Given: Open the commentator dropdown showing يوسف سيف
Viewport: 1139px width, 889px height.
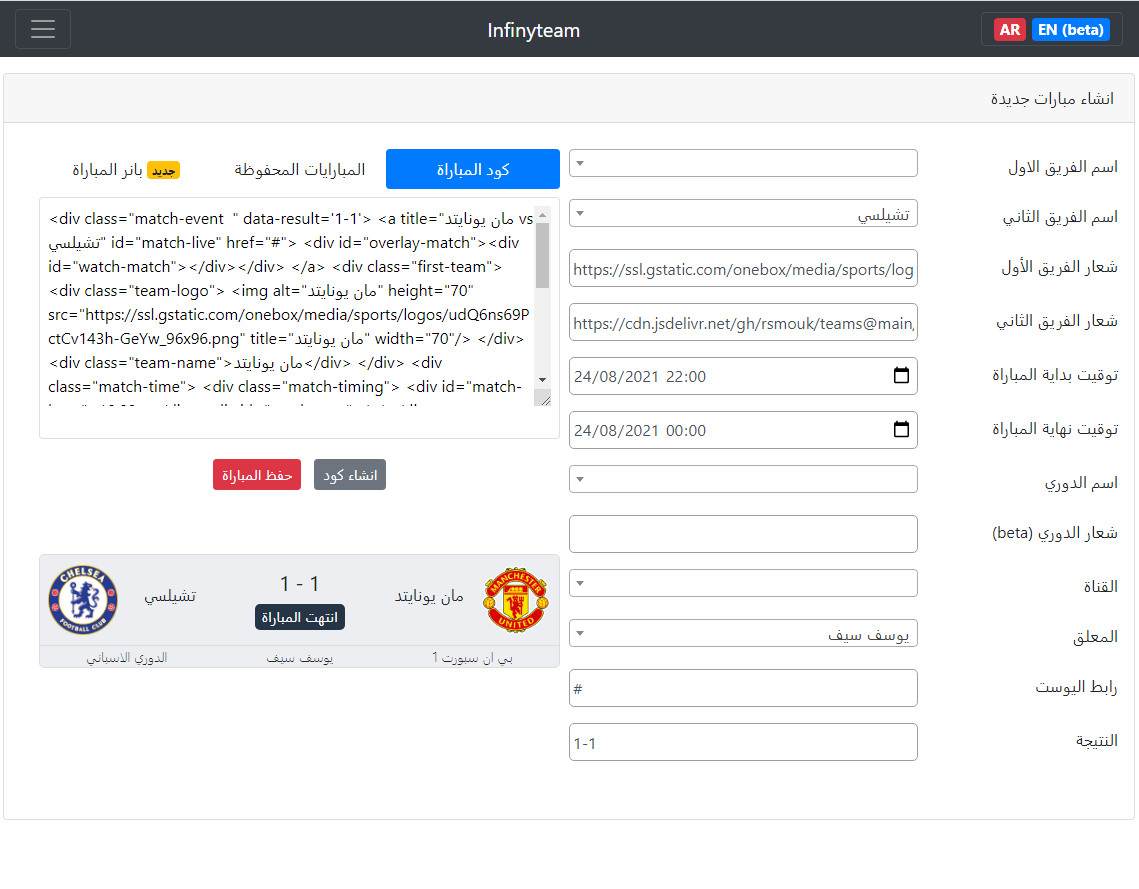Looking at the screenshot, I should coord(743,633).
